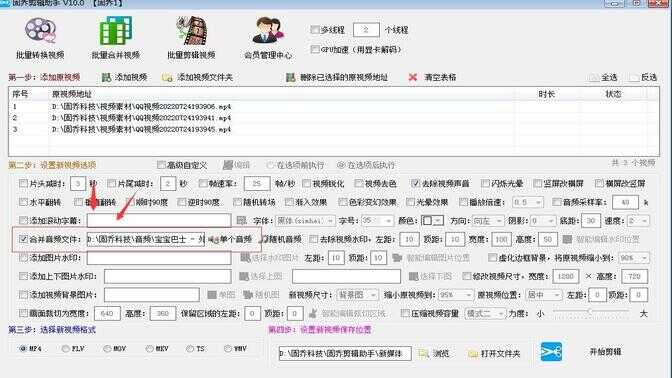Select the FLV format radio button
This screenshot has height=378, width=672.
[66, 349]
